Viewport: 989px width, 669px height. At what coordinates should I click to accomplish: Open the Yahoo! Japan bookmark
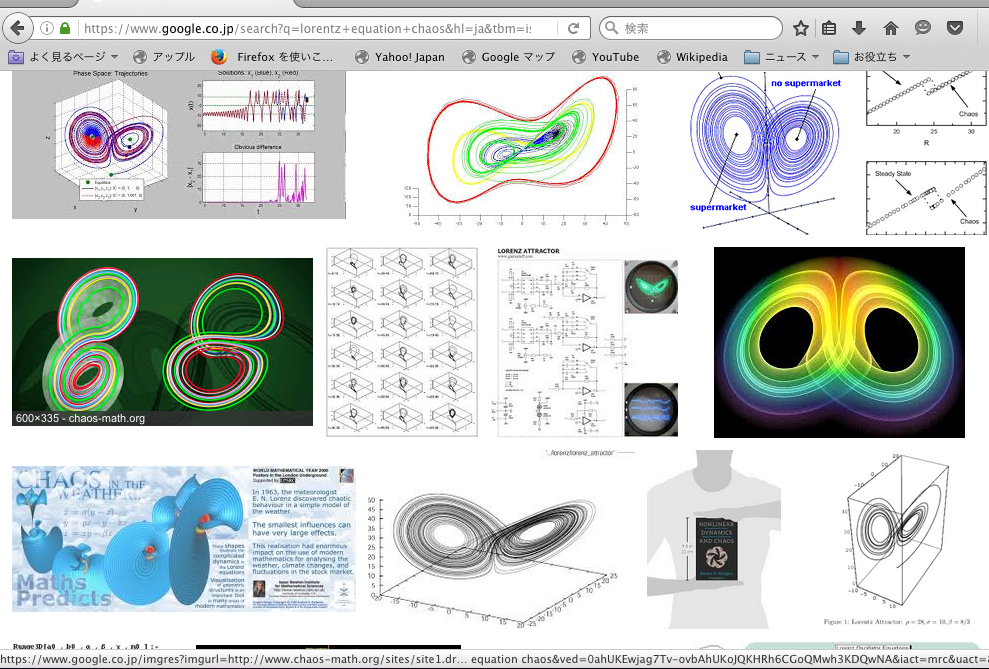pos(400,57)
